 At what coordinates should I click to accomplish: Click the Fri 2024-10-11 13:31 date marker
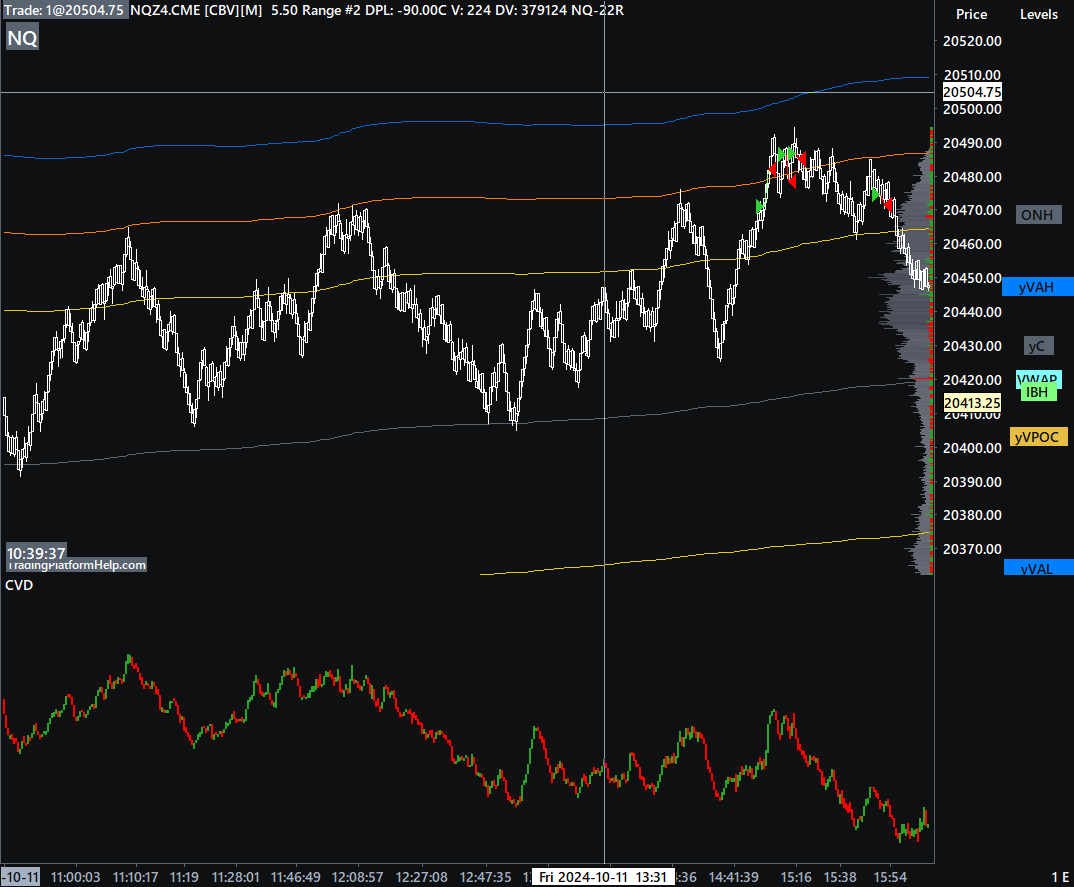click(x=602, y=877)
